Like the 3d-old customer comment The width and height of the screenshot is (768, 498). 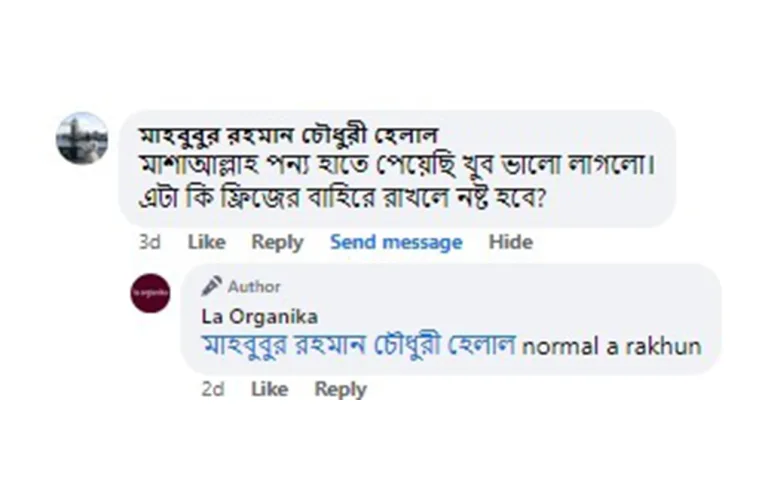point(206,242)
